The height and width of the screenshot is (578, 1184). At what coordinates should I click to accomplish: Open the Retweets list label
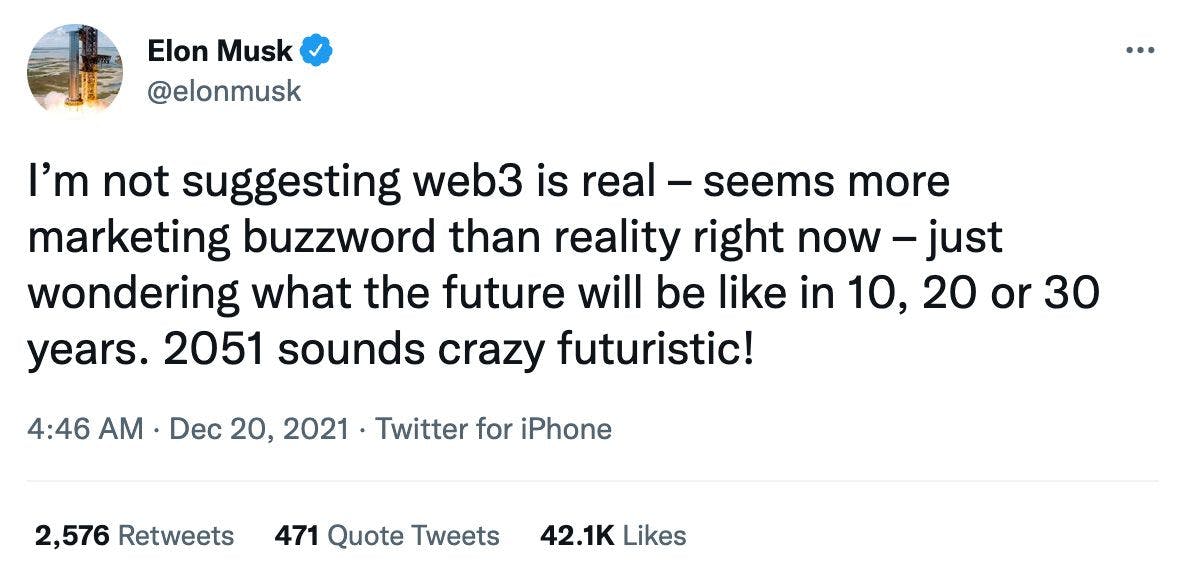(x=176, y=535)
